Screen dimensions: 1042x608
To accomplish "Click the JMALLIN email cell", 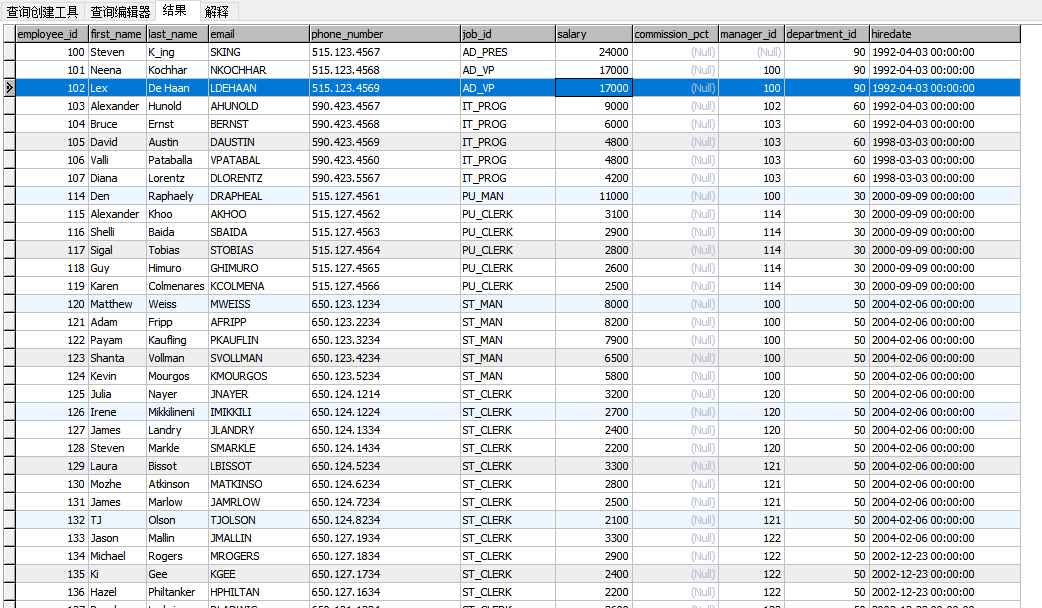I will (x=259, y=537).
